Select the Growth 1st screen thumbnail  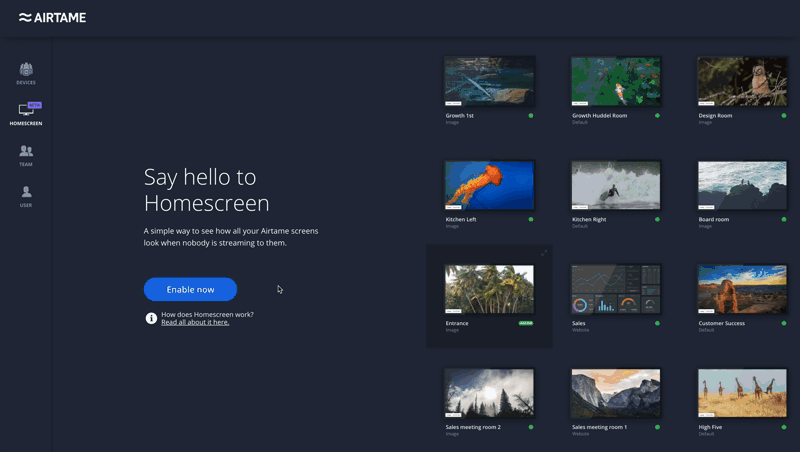pos(489,81)
